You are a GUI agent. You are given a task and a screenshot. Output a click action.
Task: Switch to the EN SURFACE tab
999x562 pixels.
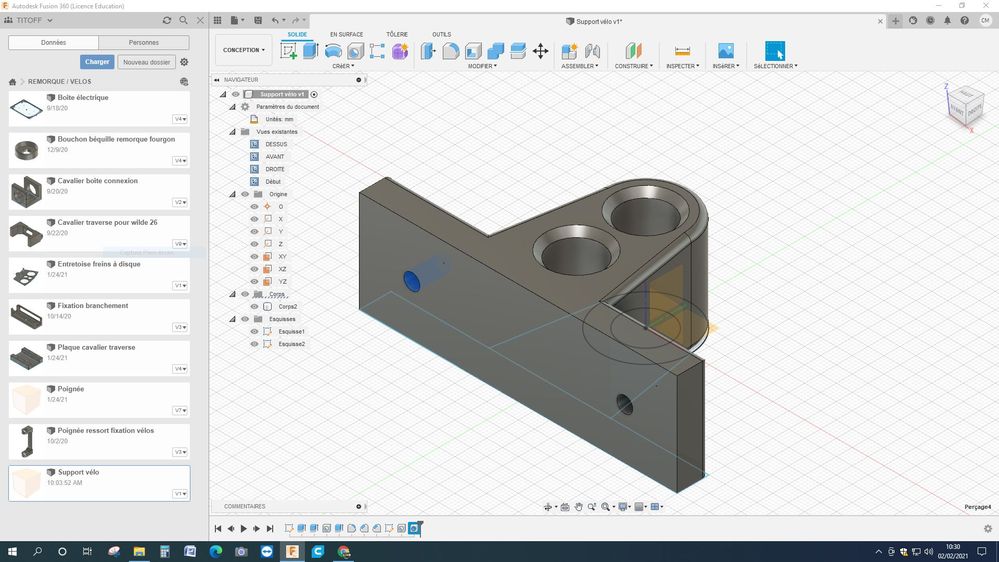coord(347,34)
